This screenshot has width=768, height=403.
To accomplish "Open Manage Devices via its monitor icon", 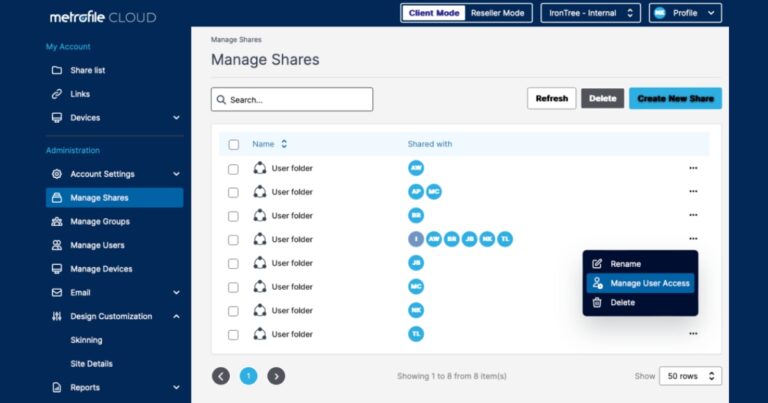I will click(x=57, y=269).
